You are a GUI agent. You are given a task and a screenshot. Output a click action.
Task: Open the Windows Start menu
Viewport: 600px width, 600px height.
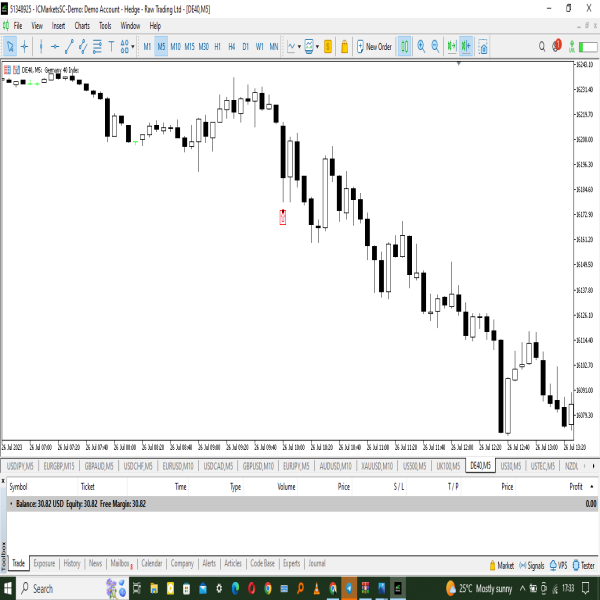coord(8,589)
